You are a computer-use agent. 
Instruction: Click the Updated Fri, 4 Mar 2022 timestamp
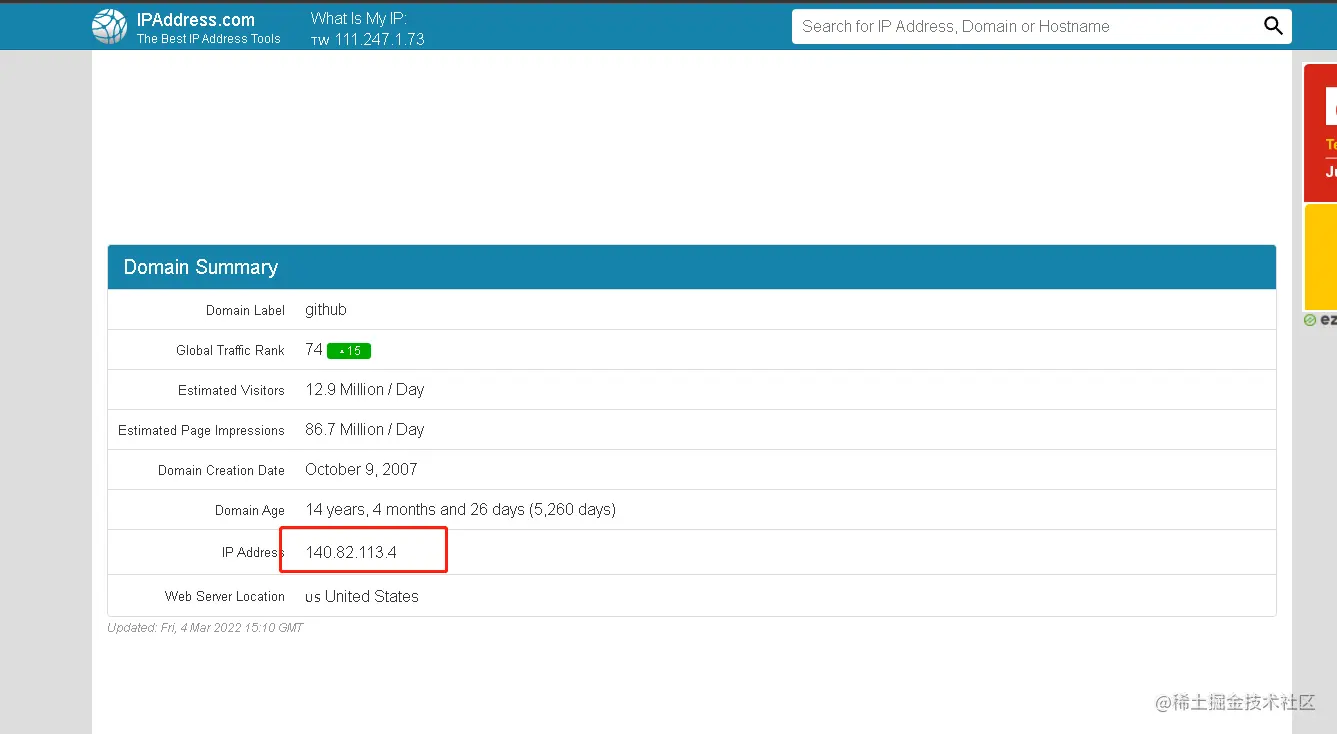(x=205, y=628)
